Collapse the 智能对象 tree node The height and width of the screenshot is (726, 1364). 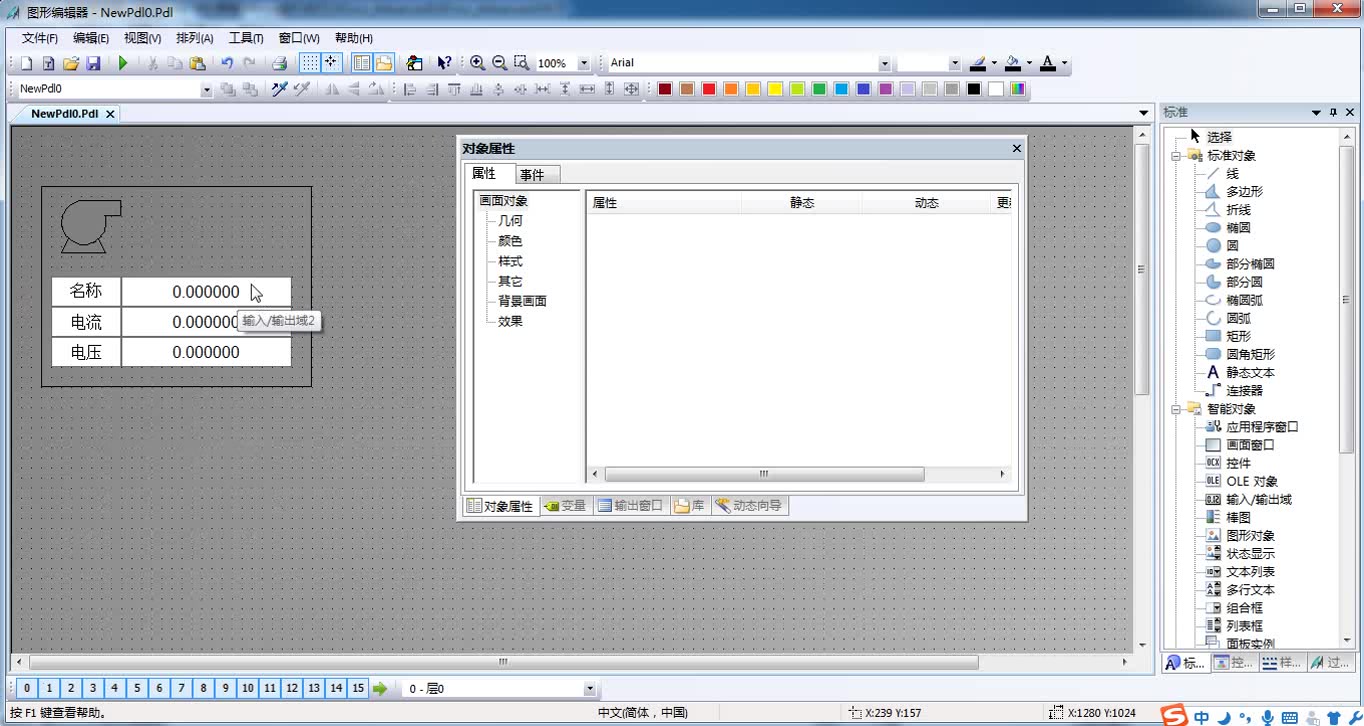(x=1177, y=409)
